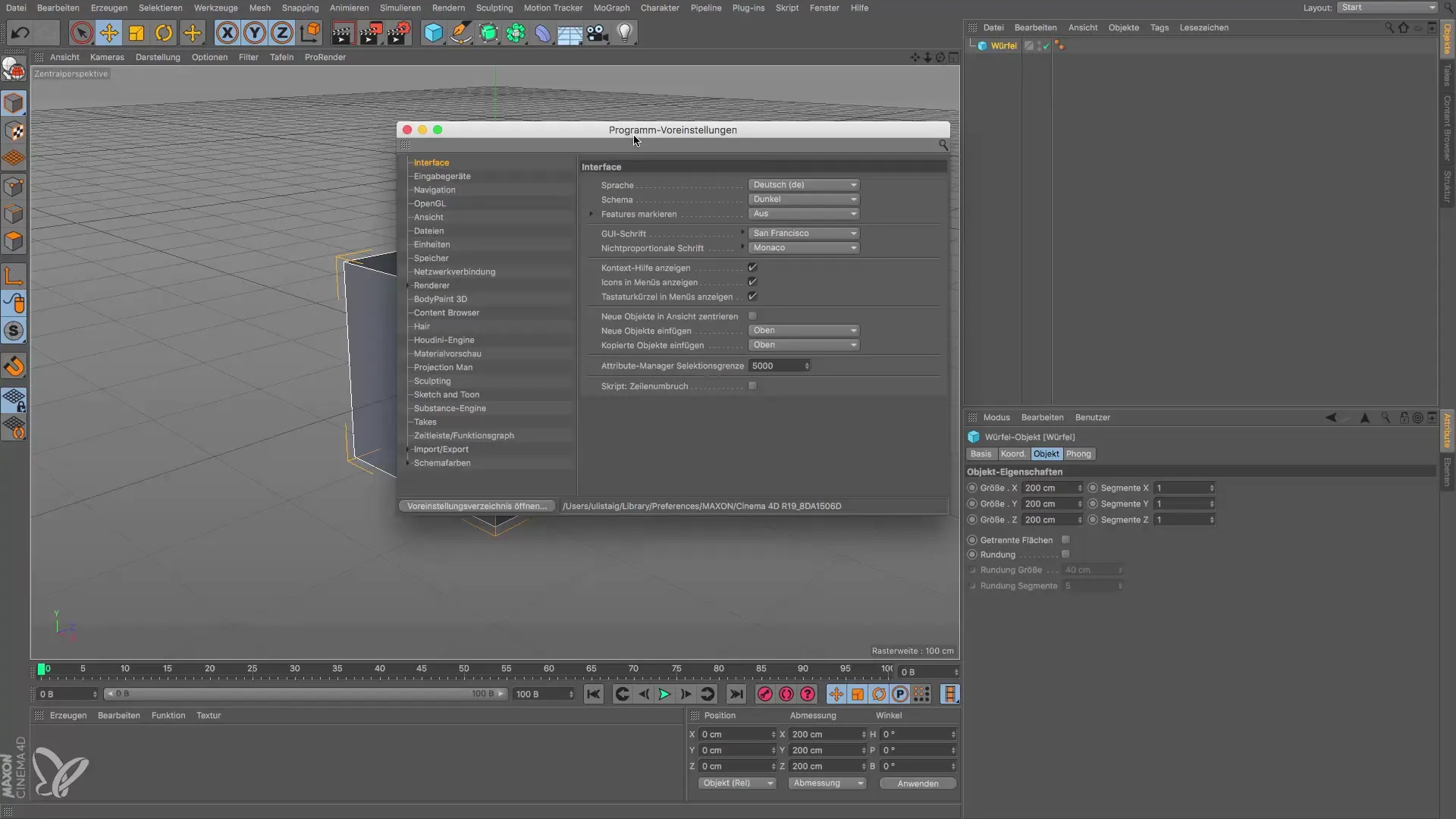
Task: Open the Nichtproportionale Schrift dropdown
Action: click(x=804, y=248)
